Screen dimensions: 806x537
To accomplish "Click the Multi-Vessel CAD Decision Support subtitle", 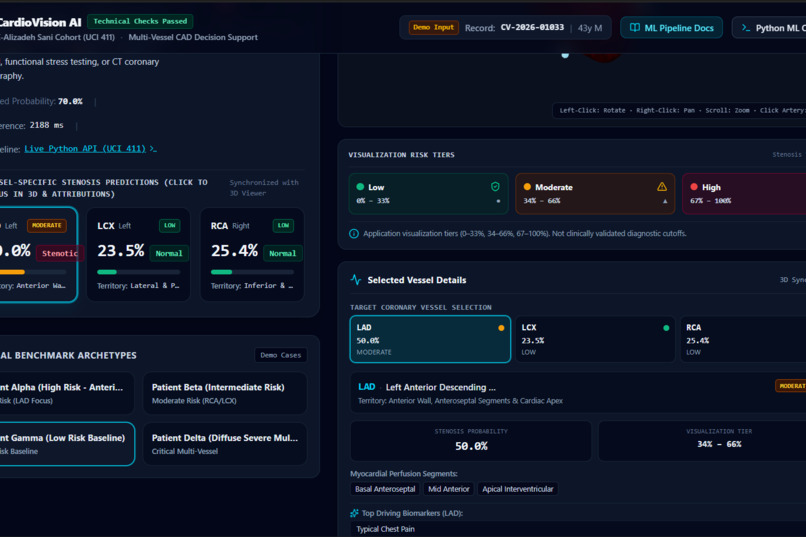I will click(193, 37).
